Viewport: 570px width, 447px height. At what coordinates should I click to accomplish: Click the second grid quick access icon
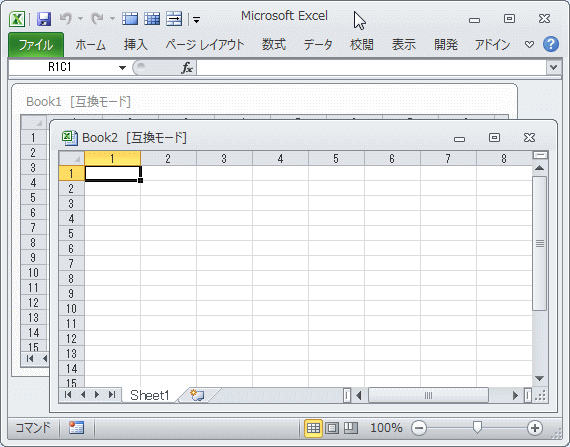click(152, 19)
